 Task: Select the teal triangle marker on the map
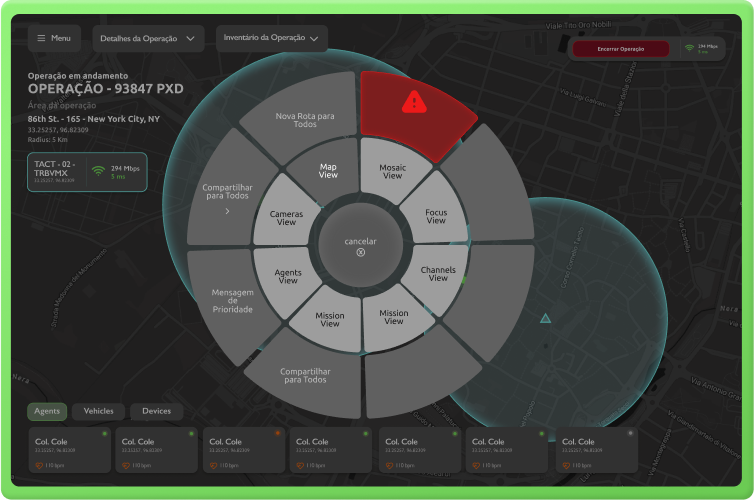(x=545, y=319)
